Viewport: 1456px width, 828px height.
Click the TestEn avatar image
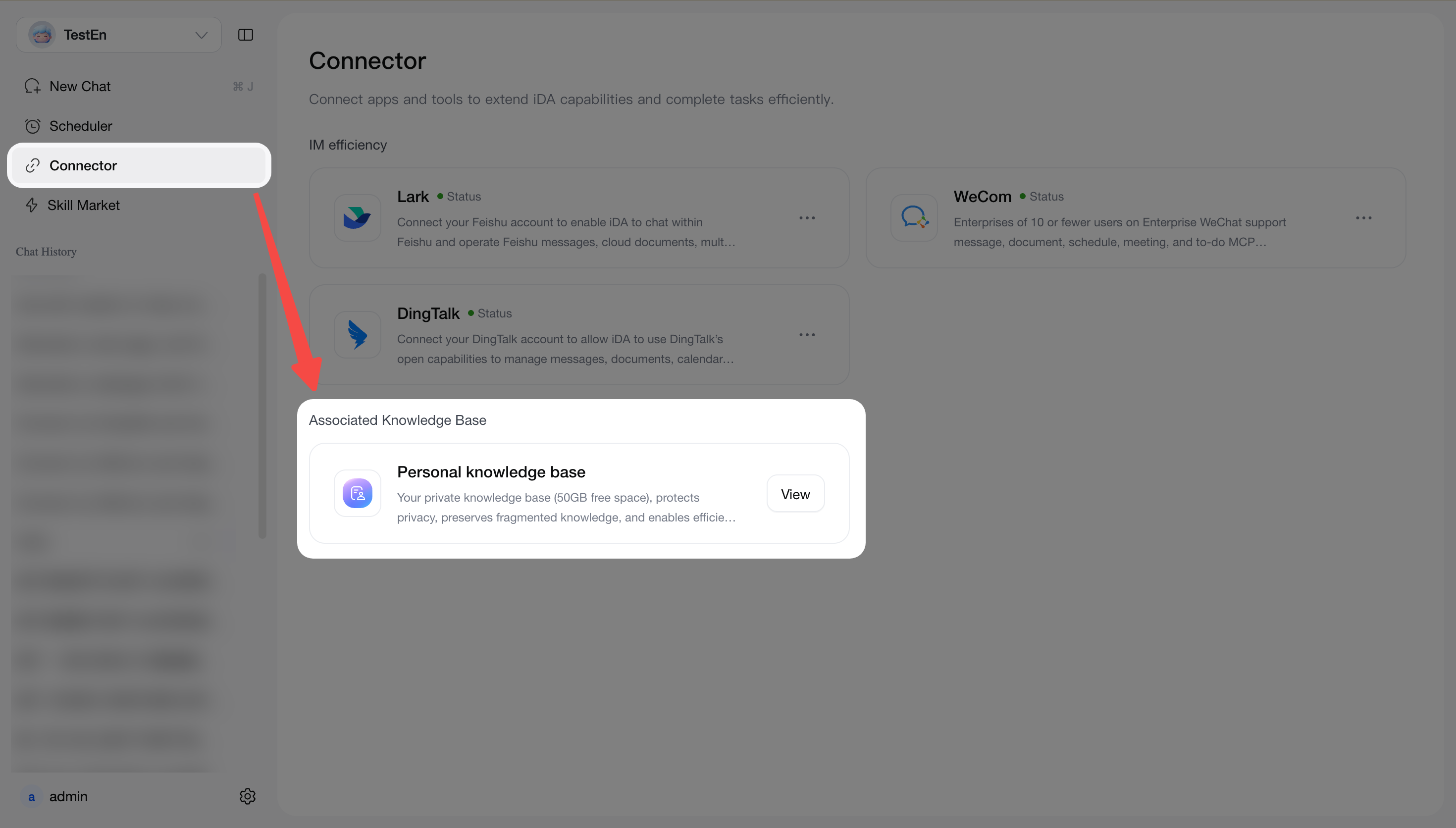coord(42,35)
